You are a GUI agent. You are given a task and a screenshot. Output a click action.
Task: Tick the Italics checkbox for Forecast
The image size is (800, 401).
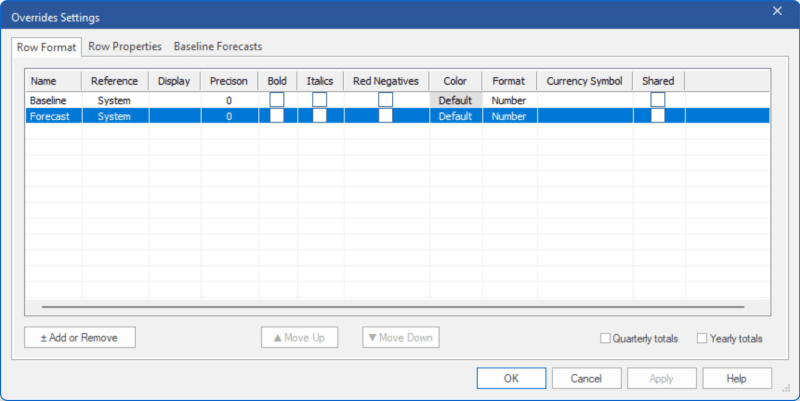click(319, 116)
